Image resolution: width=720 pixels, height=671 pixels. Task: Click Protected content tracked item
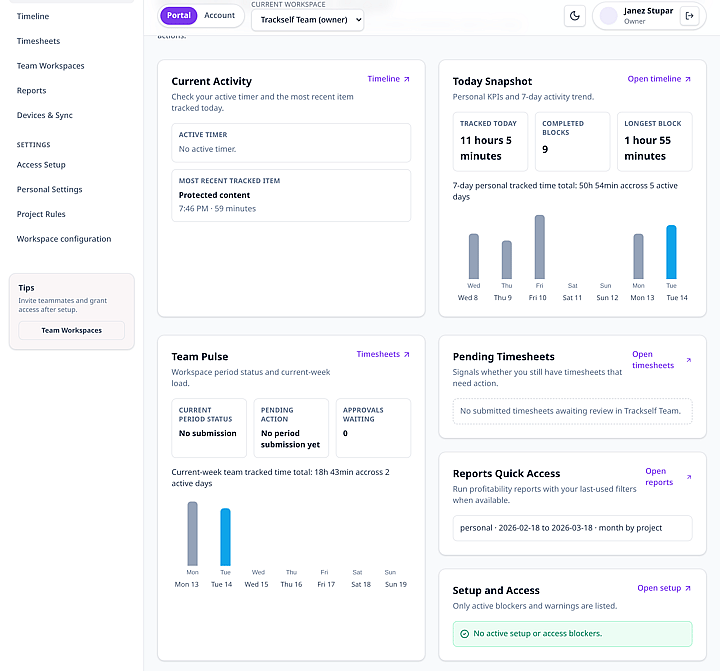click(291, 196)
